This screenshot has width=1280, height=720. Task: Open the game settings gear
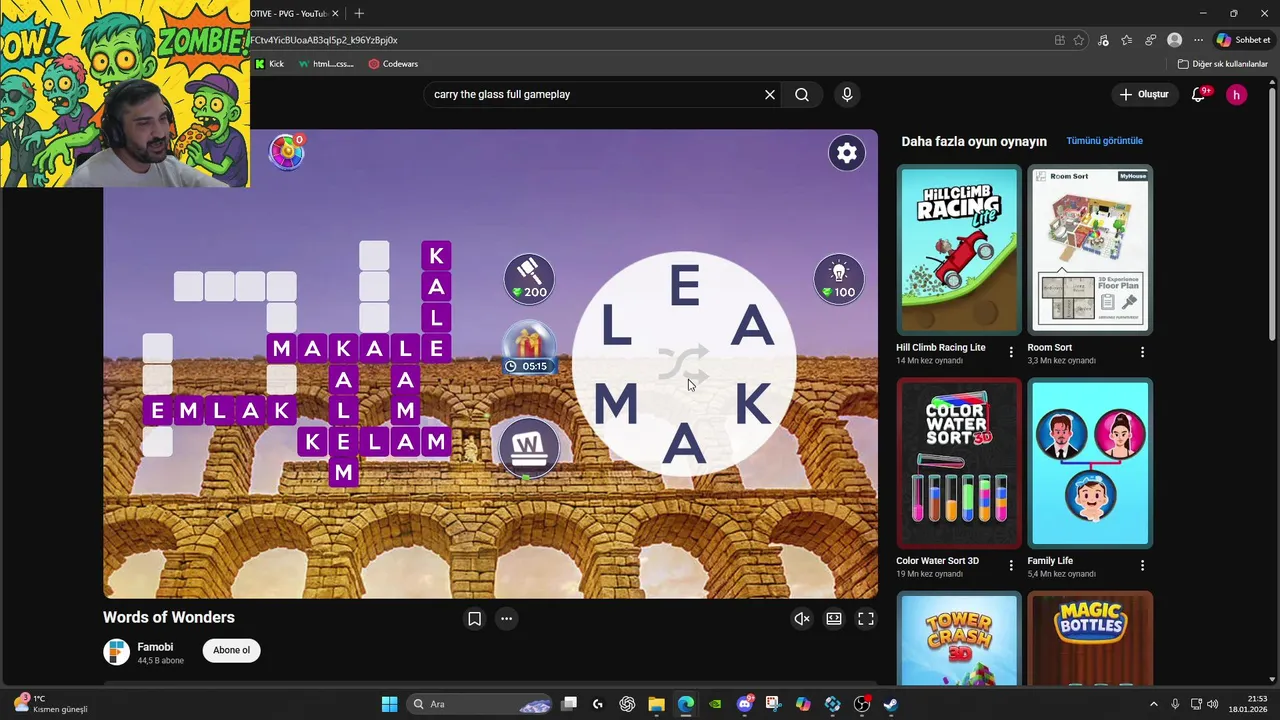[x=847, y=153]
